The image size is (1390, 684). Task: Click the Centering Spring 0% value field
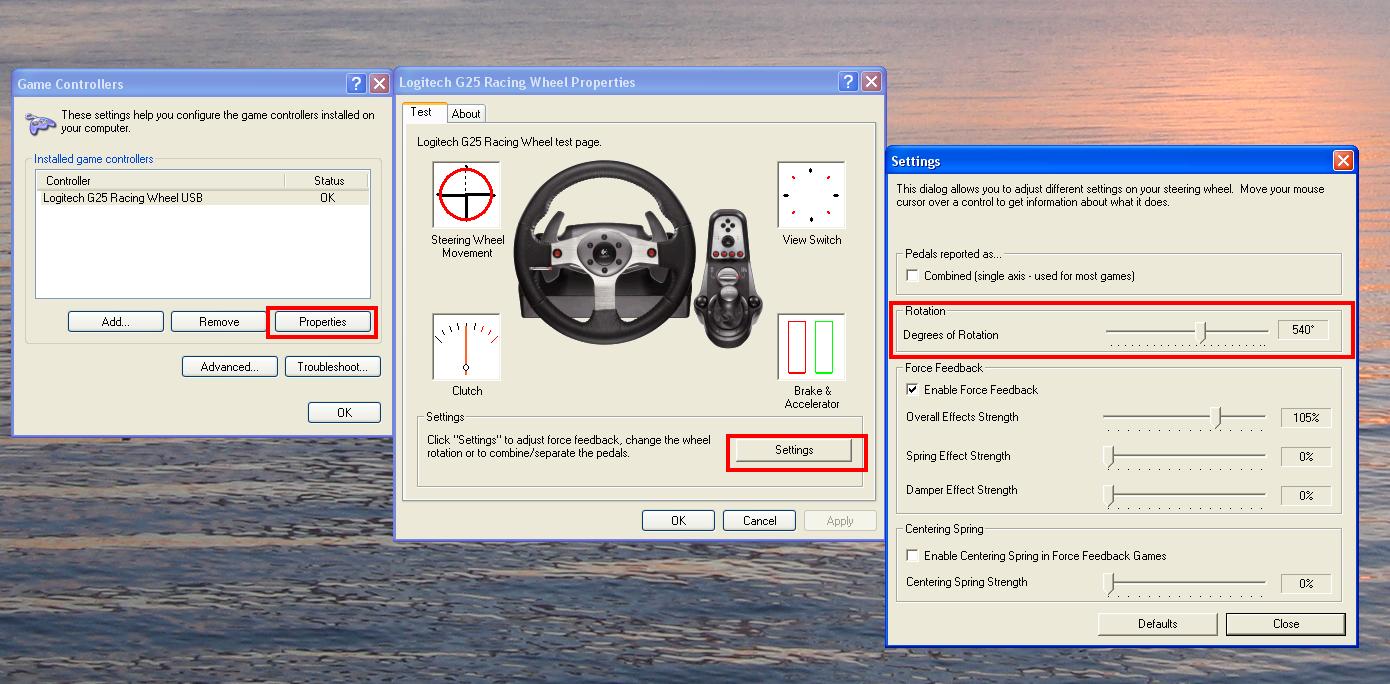tap(1306, 583)
